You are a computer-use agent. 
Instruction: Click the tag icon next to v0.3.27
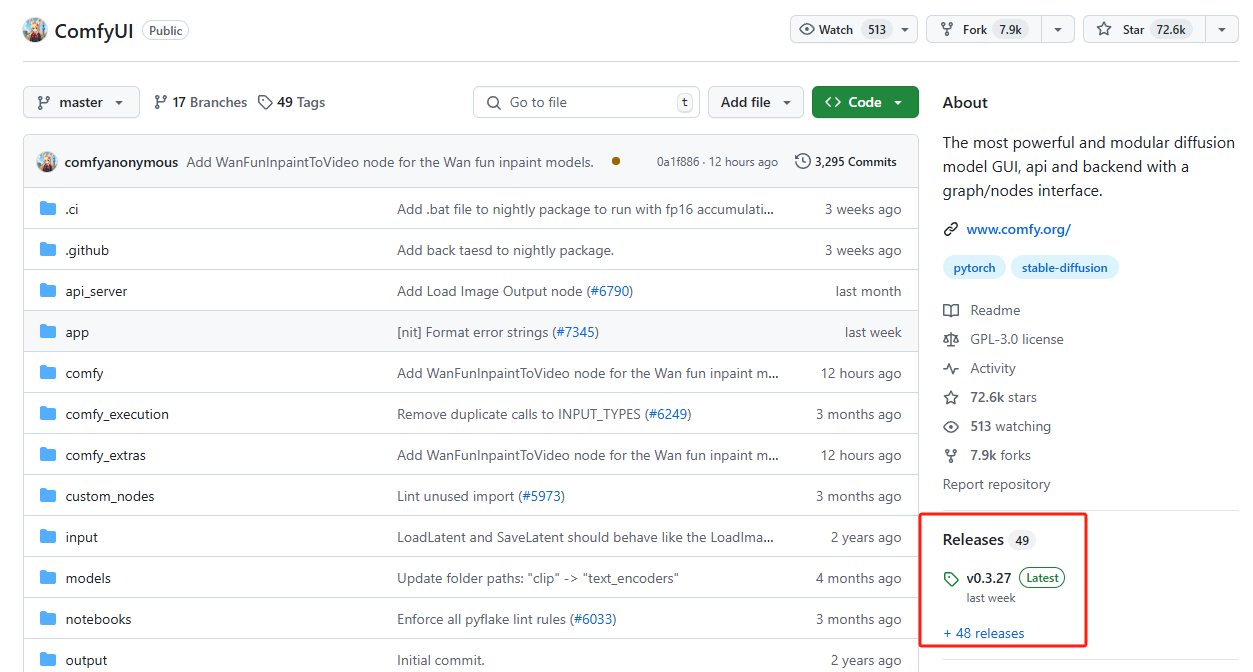[x=951, y=579]
